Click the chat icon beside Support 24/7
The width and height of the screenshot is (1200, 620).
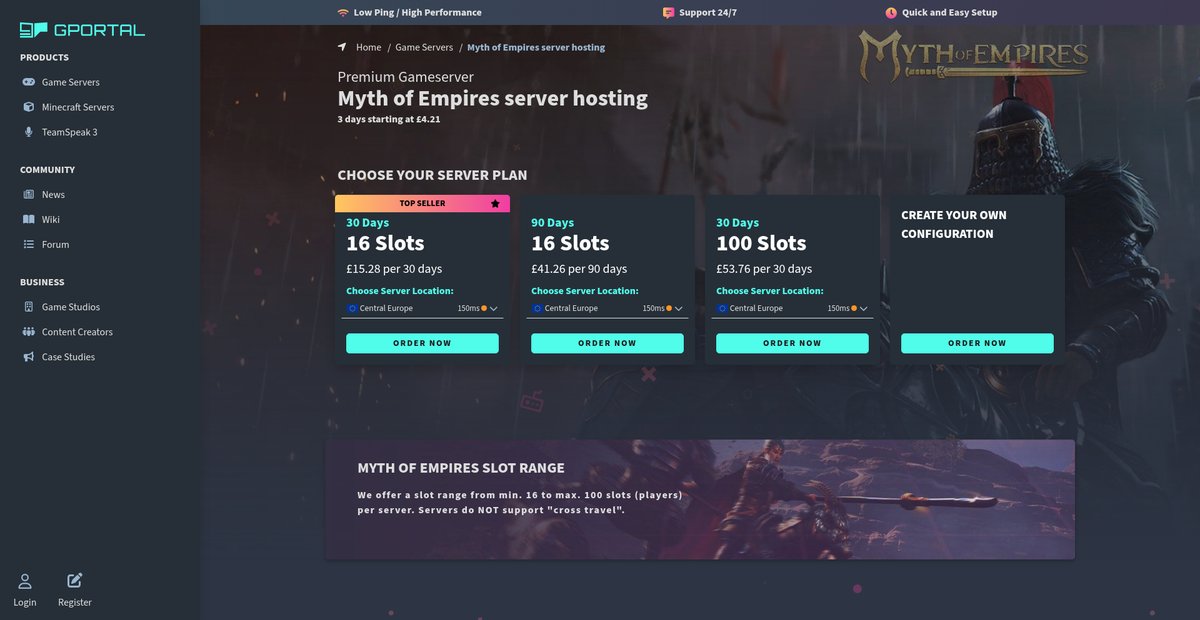click(x=668, y=13)
